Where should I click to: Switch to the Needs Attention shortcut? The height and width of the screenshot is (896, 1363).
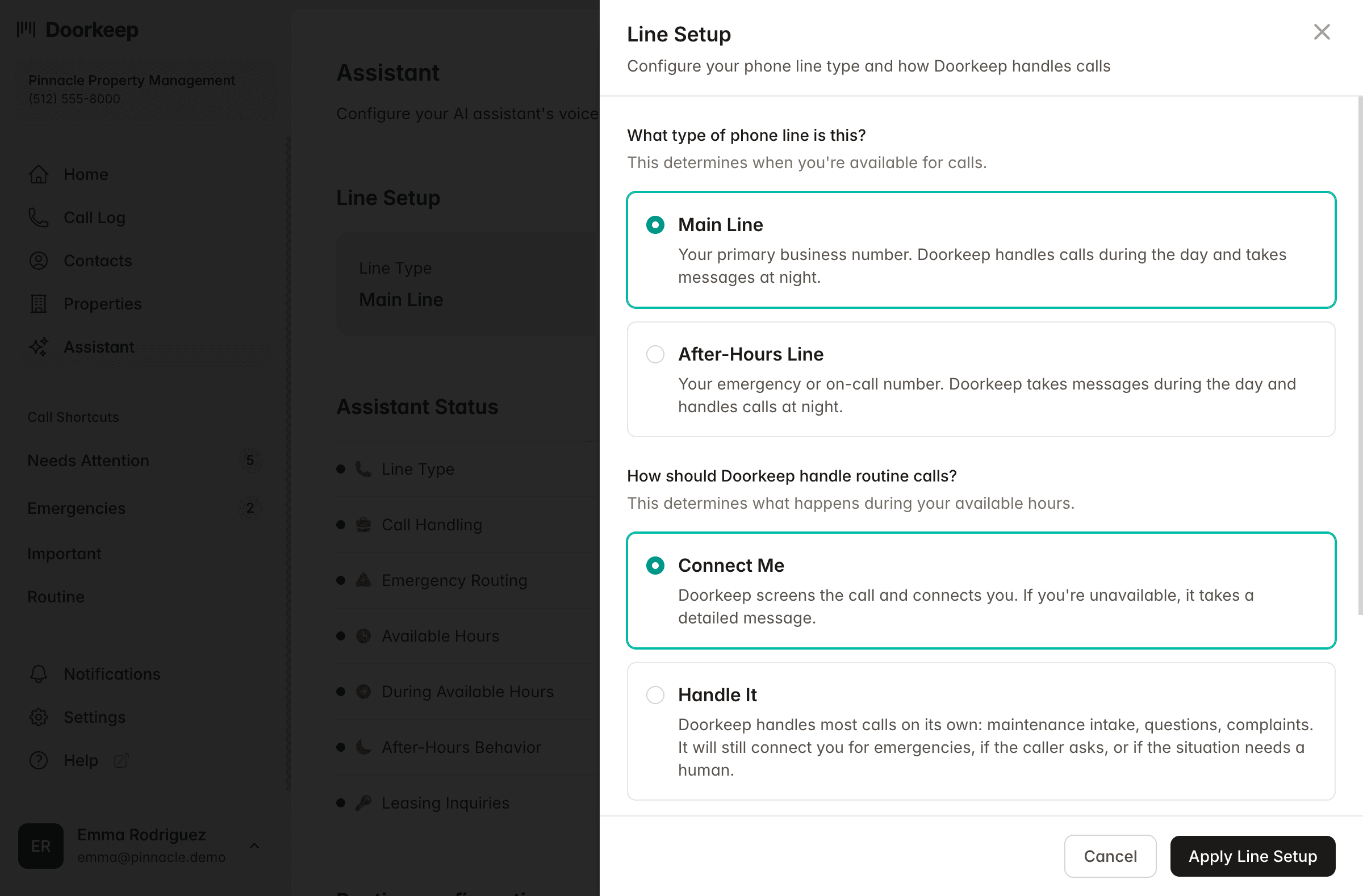coord(88,460)
